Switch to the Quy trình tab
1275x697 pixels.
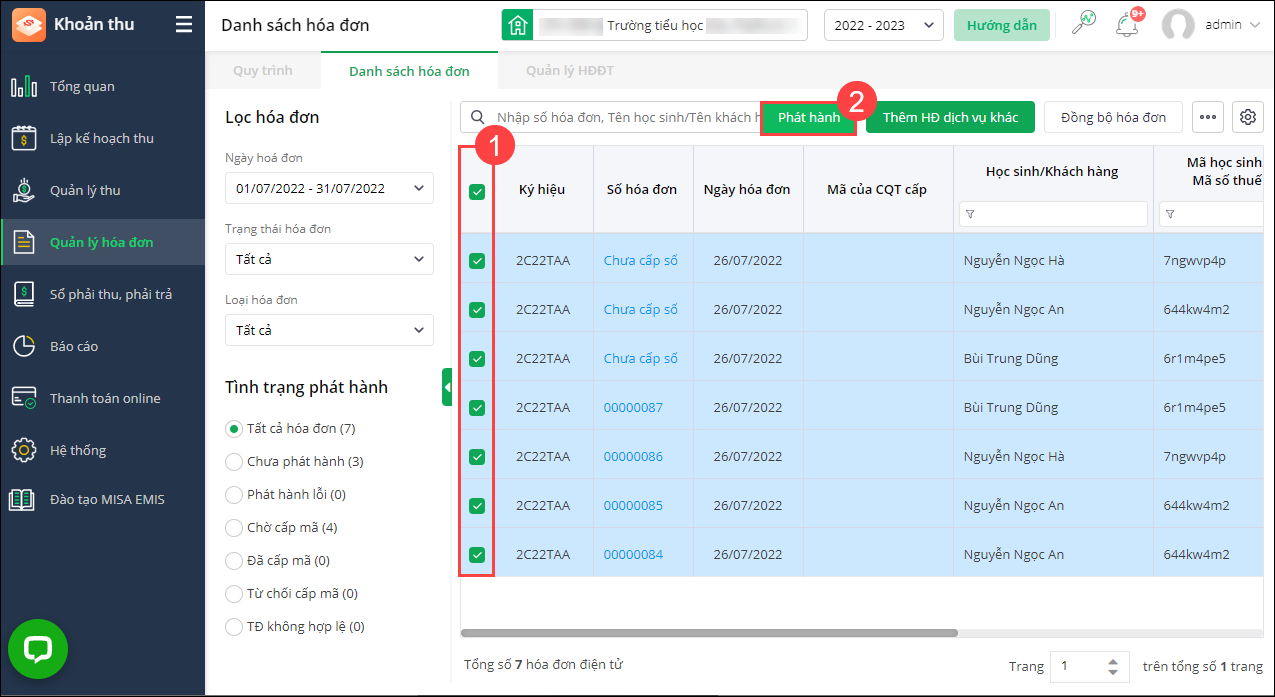(x=263, y=71)
